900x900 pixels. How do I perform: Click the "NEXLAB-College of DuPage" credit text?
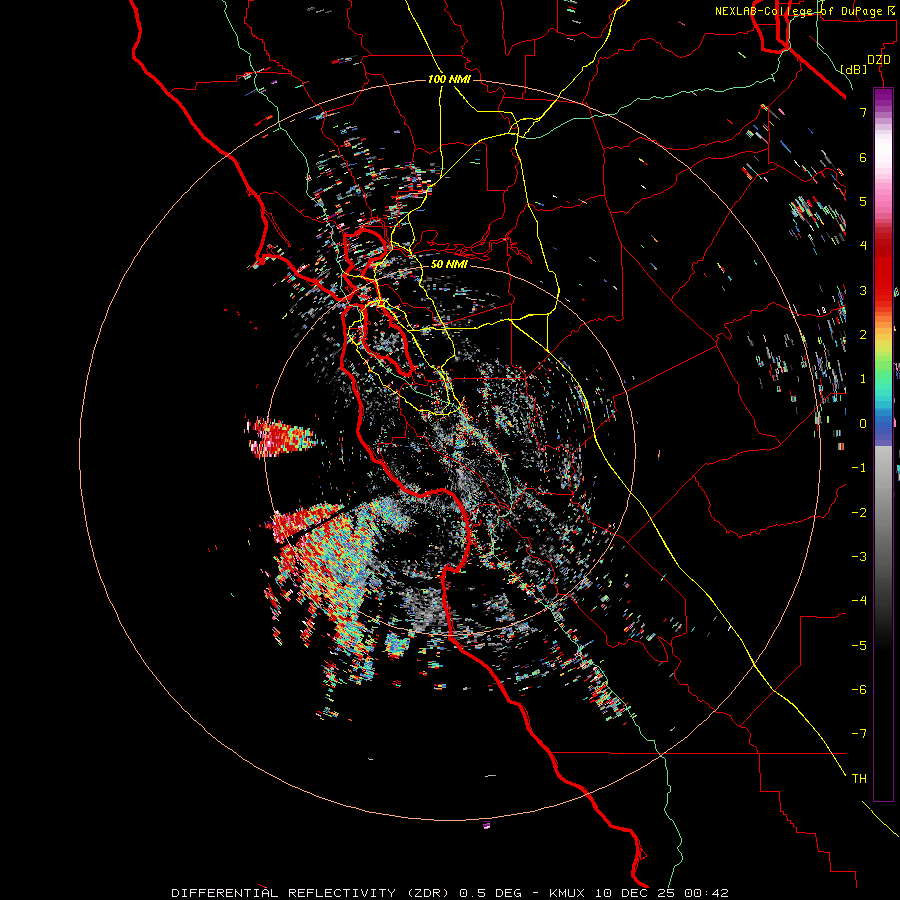798,11
